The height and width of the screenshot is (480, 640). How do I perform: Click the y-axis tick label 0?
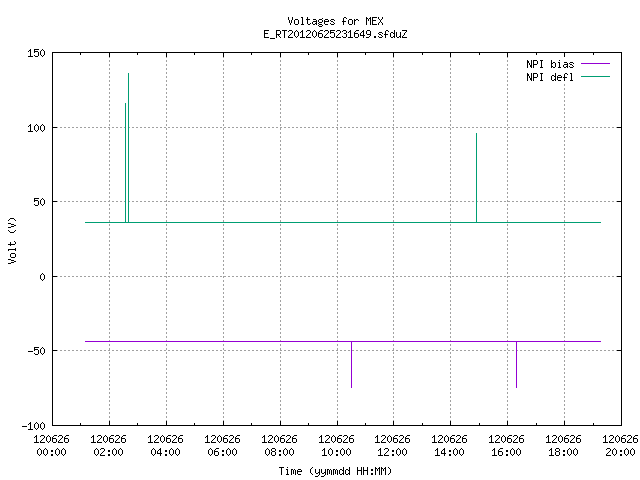pyautogui.click(x=42, y=277)
